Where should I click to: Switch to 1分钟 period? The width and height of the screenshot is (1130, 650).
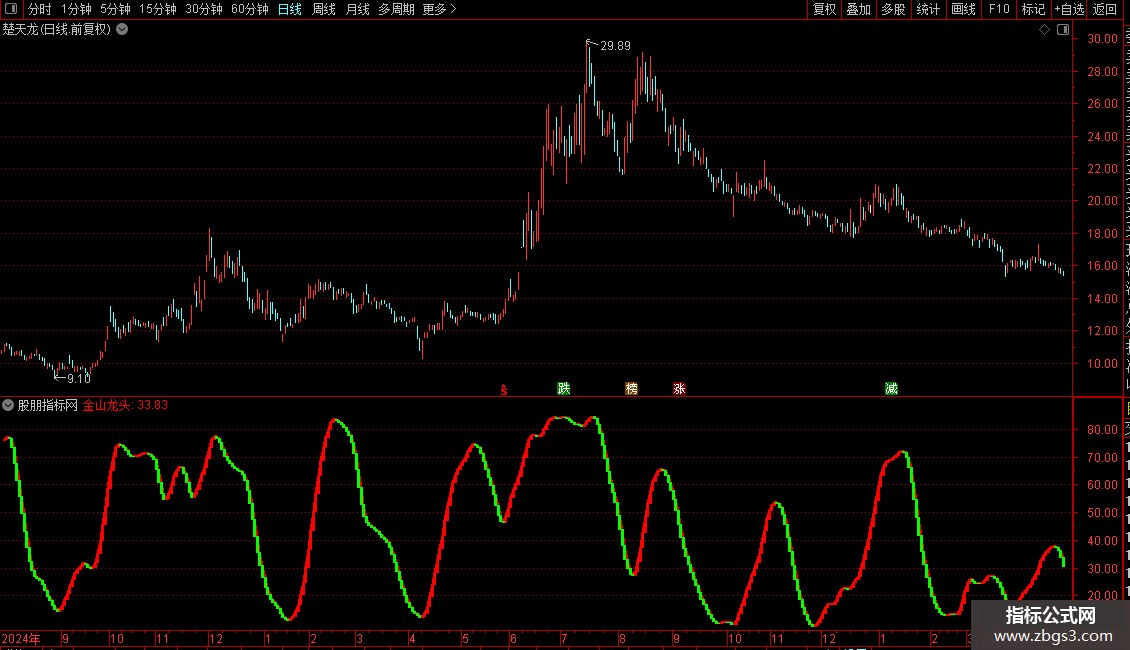click(x=76, y=9)
